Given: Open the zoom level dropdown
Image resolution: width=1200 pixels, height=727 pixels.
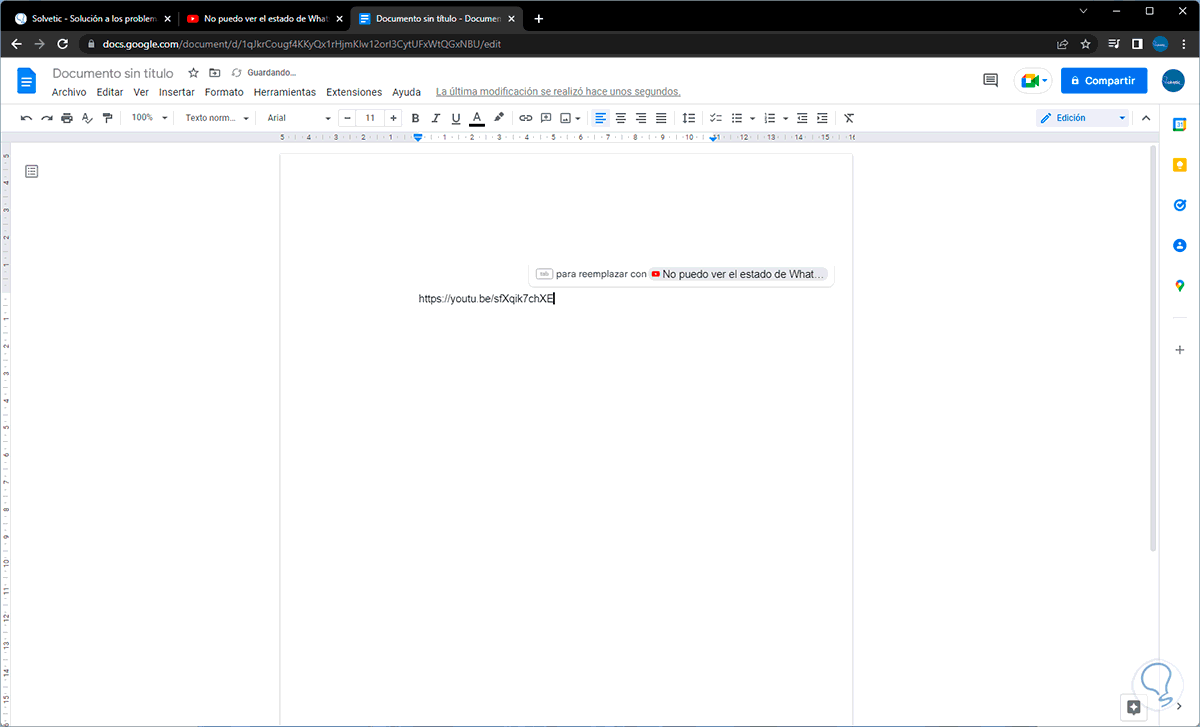Looking at the screenshot, I should [149, 118].
